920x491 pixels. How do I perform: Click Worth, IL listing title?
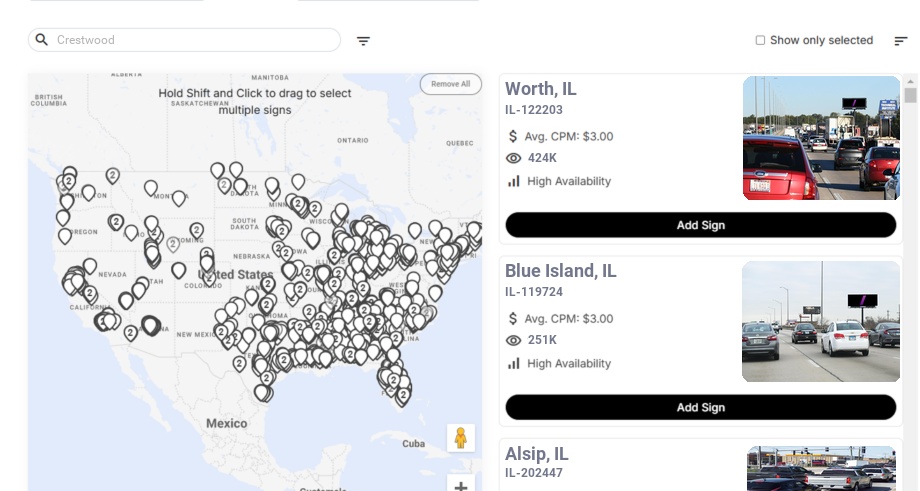tap(541, 89)
